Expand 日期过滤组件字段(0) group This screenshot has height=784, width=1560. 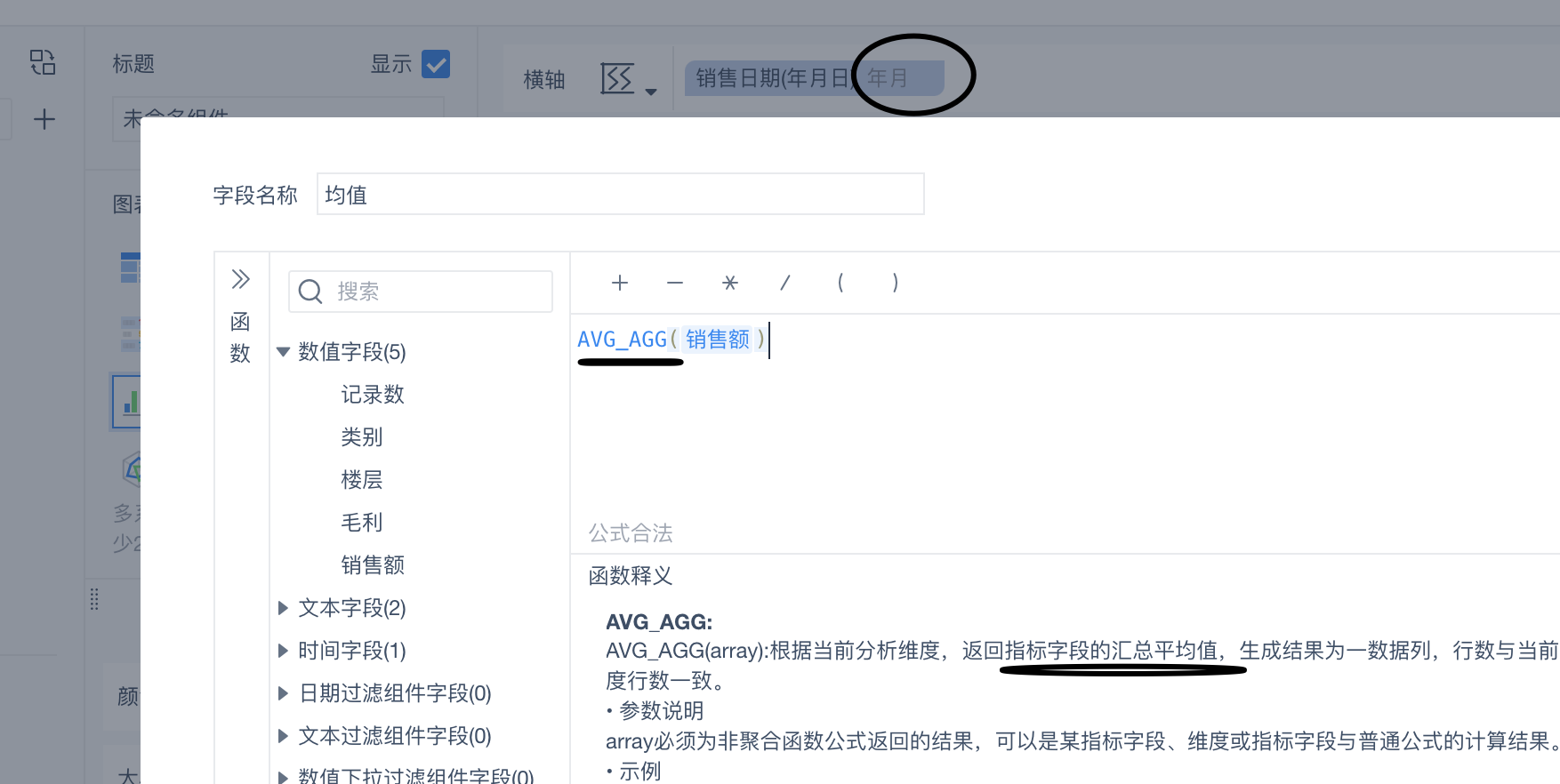click(283, 693)
